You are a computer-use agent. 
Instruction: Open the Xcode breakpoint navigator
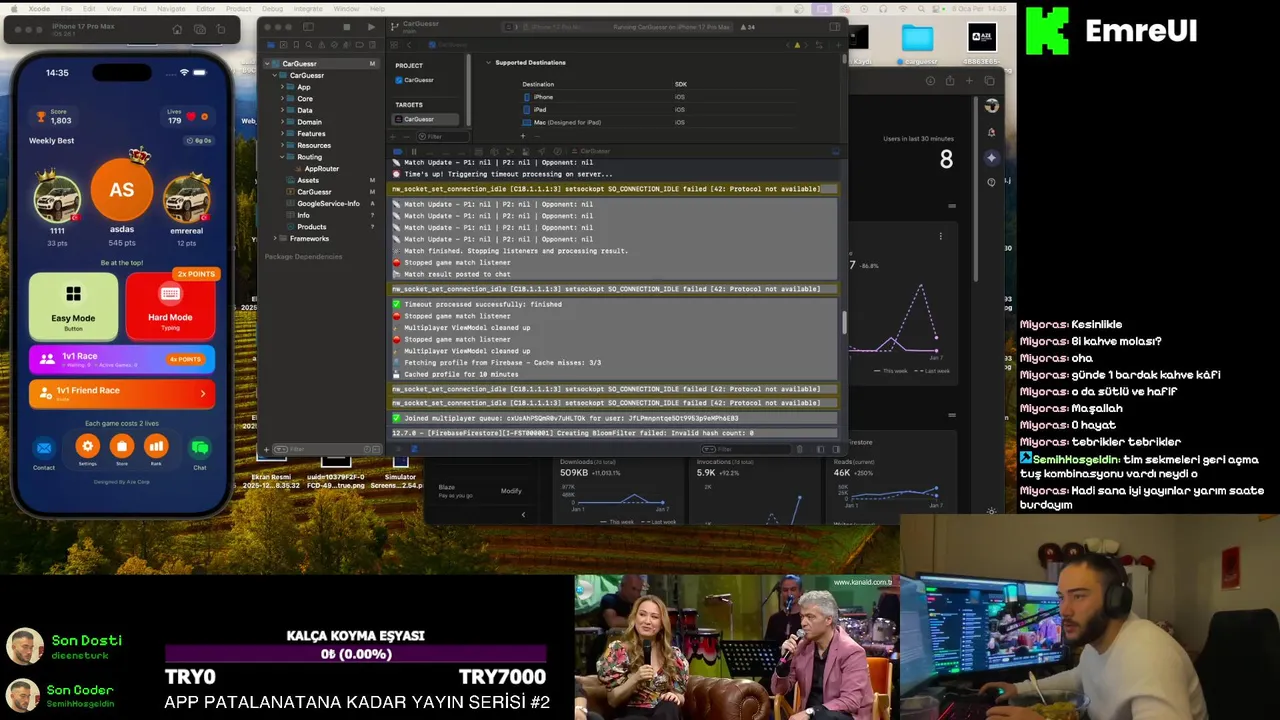(359, 45)
